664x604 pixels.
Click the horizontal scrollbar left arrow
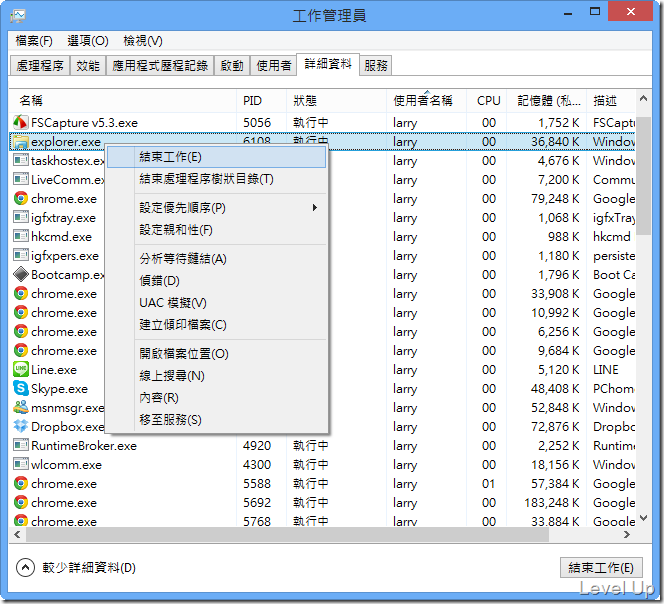coord(17,535)
